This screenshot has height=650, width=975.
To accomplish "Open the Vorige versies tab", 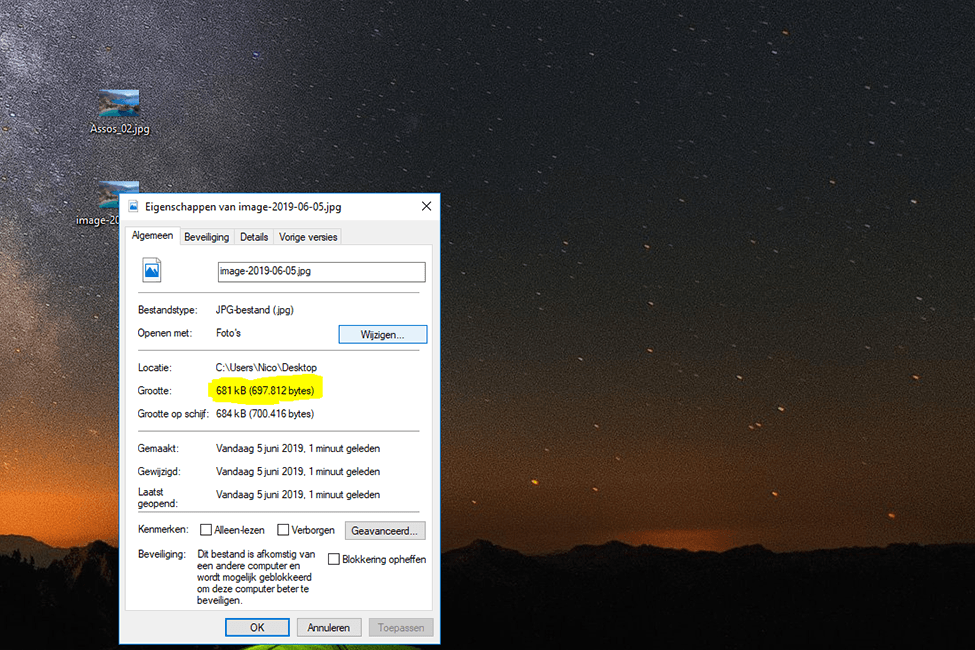I will (308, 237).
